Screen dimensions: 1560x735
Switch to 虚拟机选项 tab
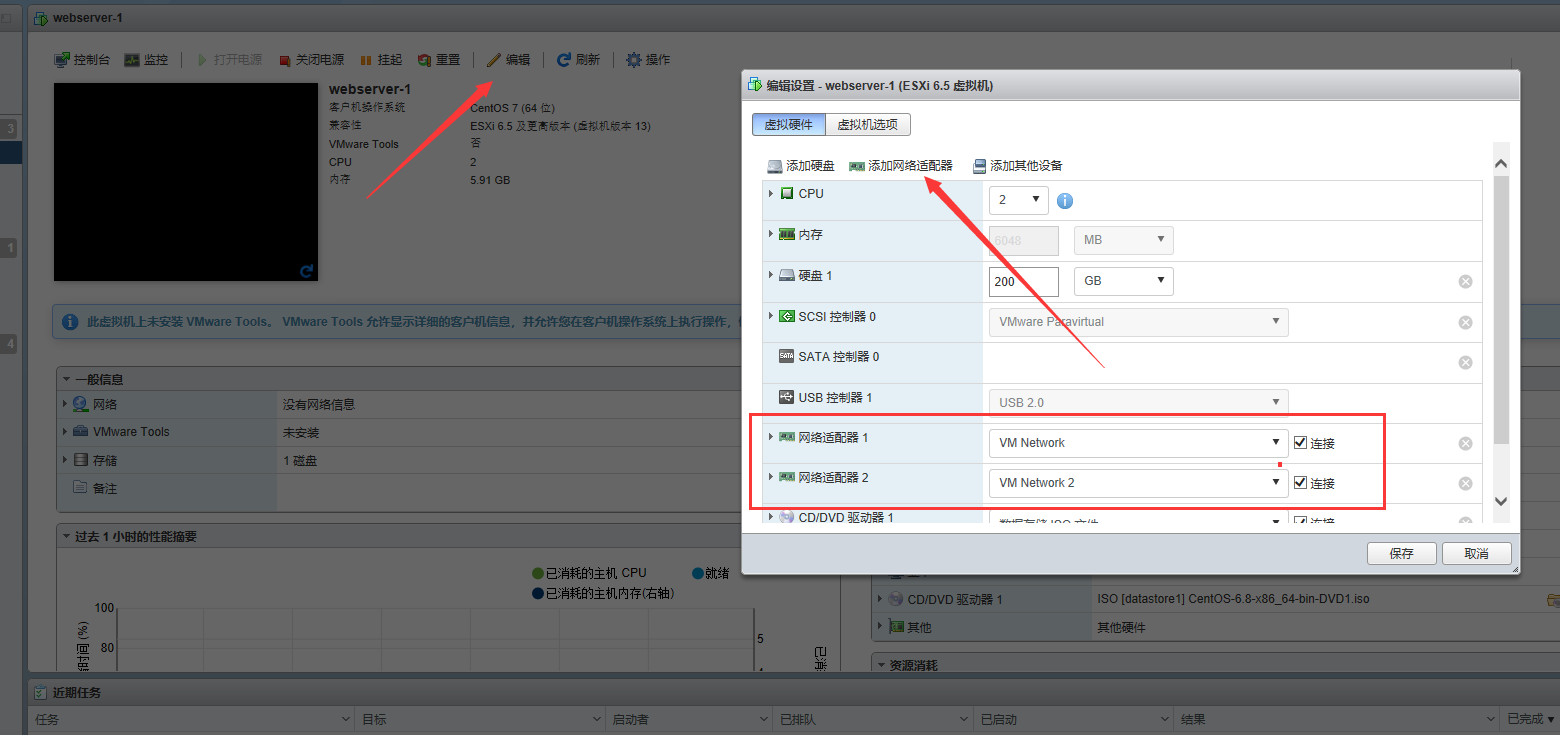[x=868, y=125]
